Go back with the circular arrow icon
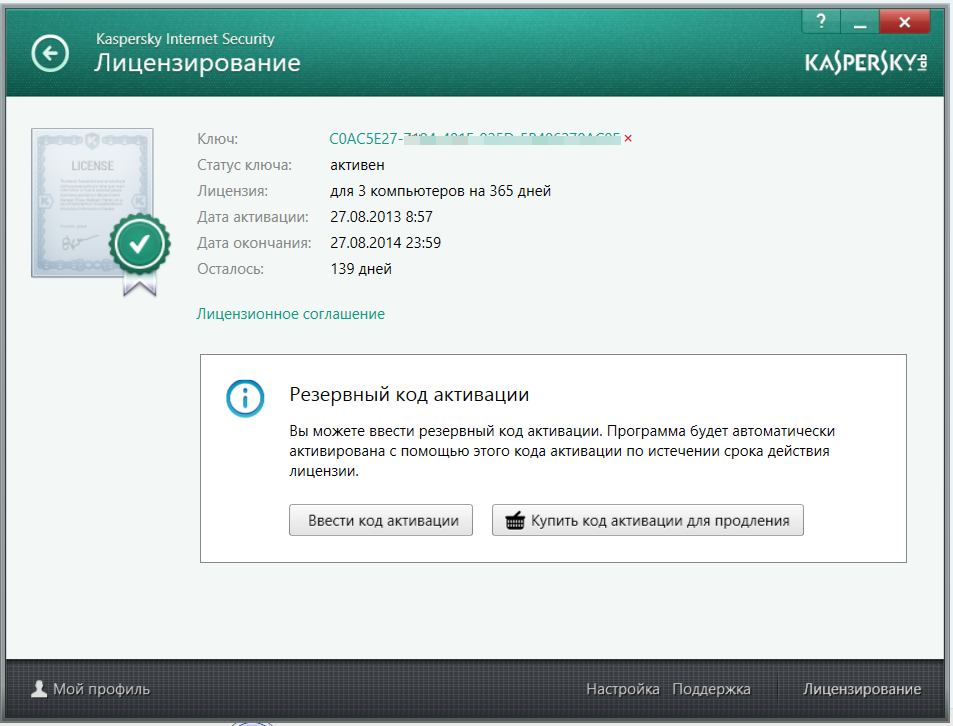The height and width of the screenshot is (726, 953). pyautogui.click(x=50, y=54)
